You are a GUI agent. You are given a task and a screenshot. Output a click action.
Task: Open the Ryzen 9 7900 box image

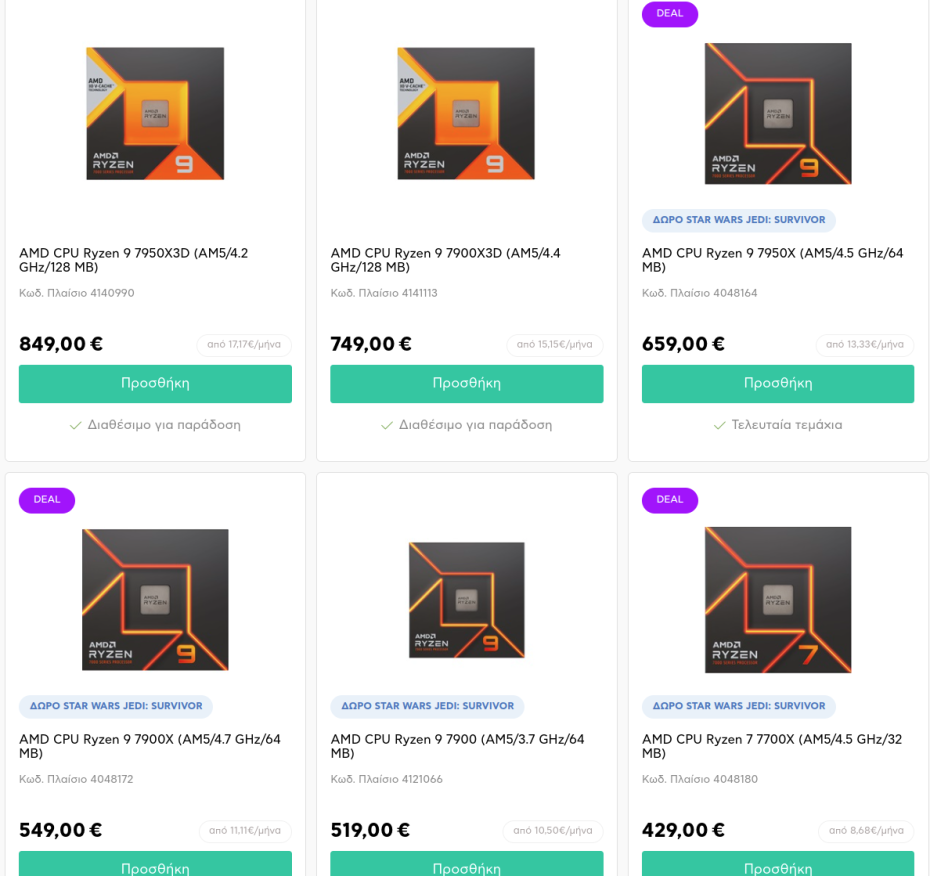pos(466,599)
